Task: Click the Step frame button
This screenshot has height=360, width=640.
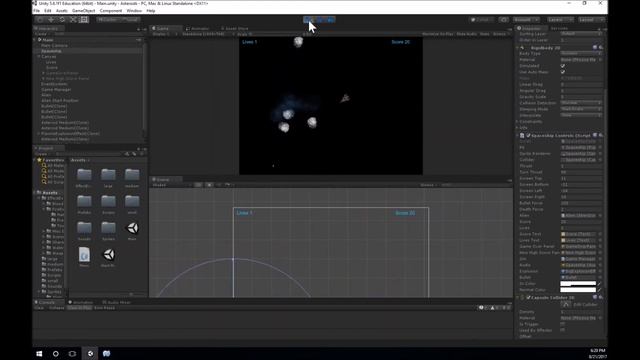Action: (331, 20)
